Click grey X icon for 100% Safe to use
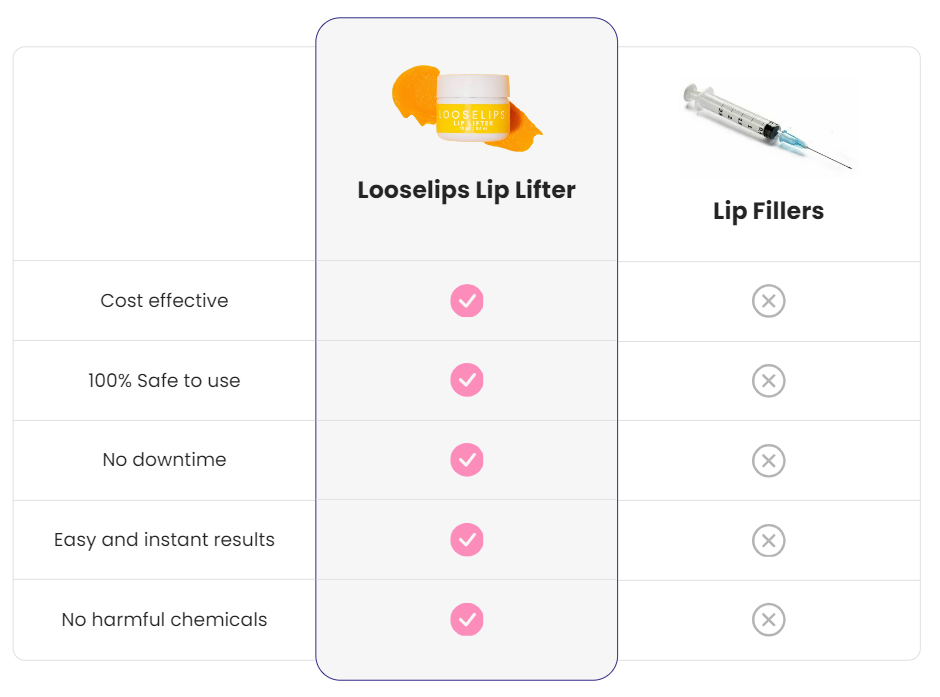The height and width of the screenshot is (697, 940). pos(768,380)
